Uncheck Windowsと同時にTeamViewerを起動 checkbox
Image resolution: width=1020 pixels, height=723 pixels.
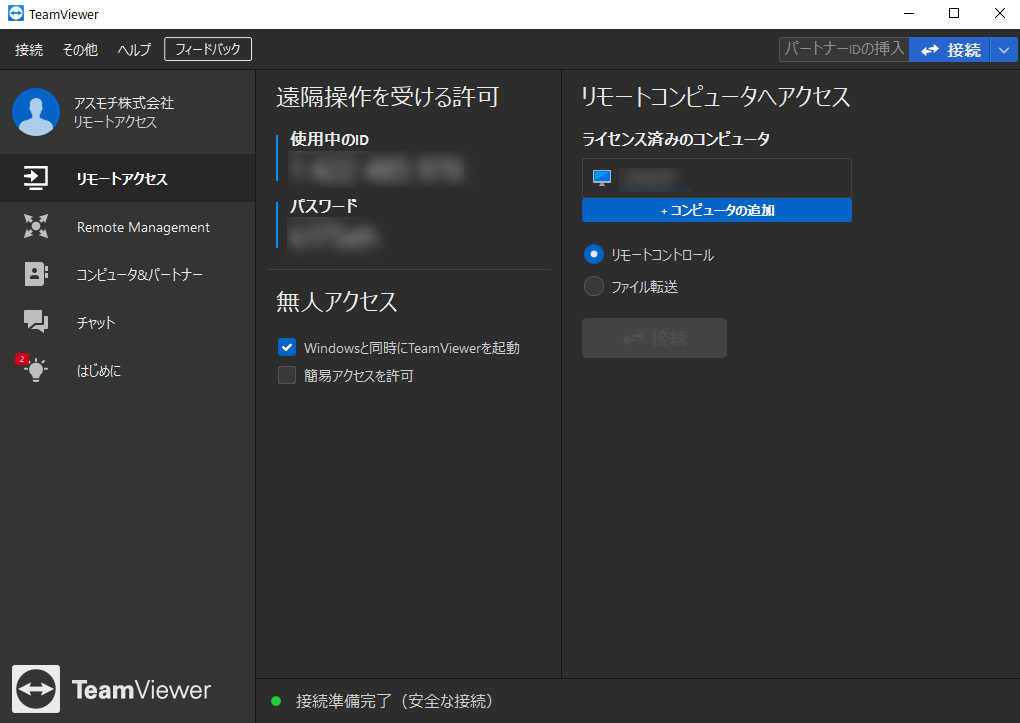click(x=287, y=348)
